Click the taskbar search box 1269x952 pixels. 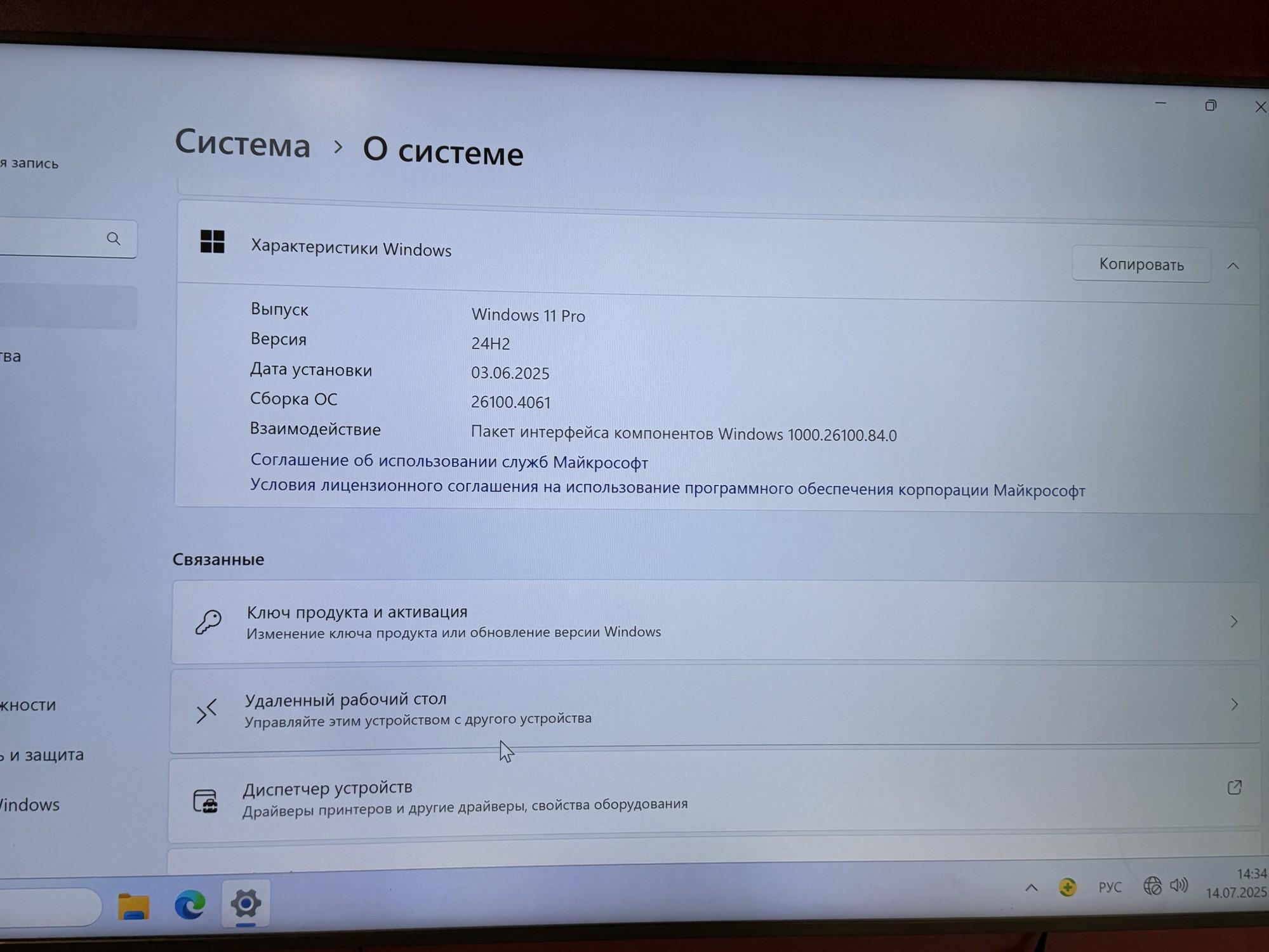pos(50,908)
